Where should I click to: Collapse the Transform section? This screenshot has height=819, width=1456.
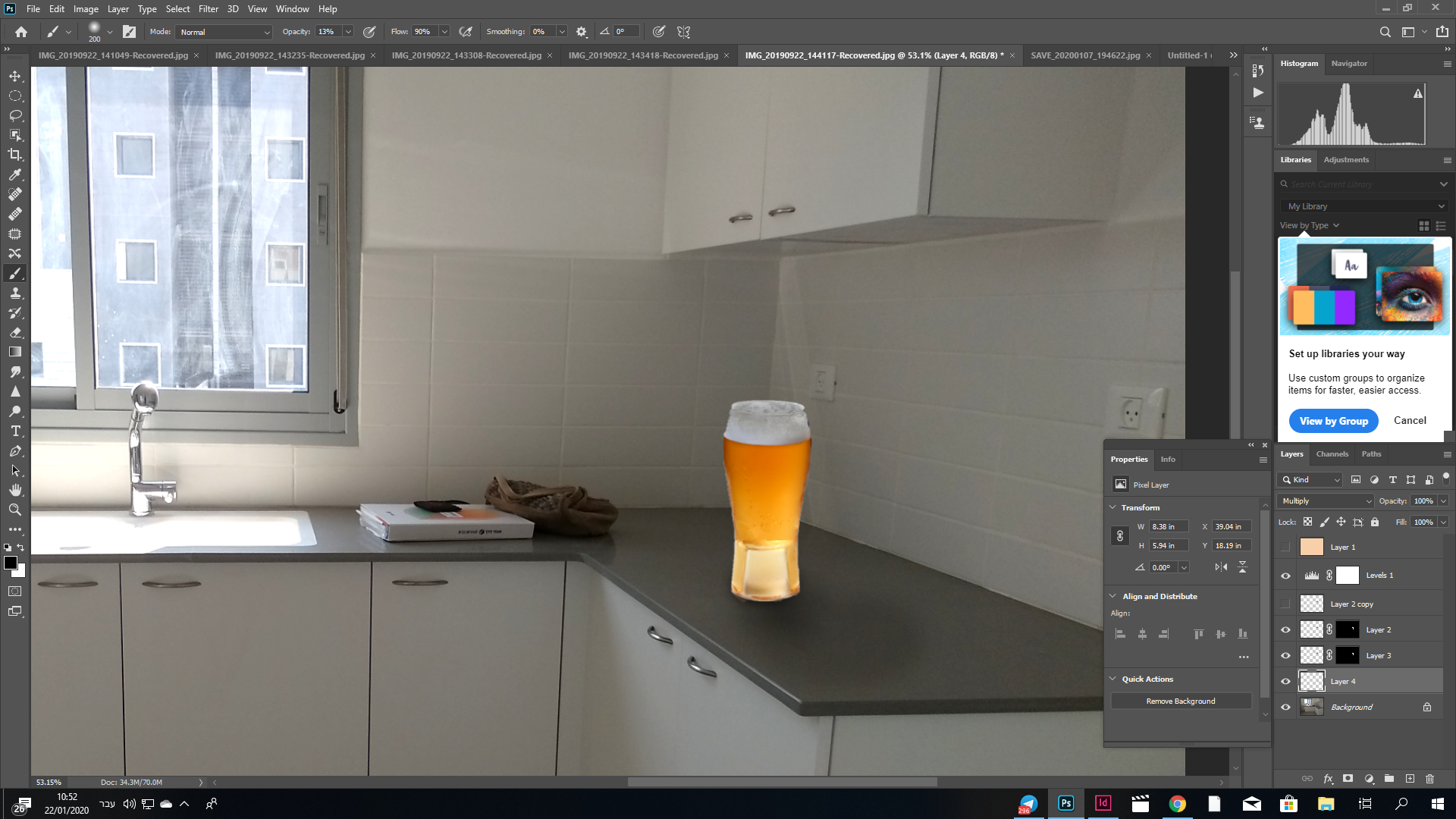tap(1112, 507)
